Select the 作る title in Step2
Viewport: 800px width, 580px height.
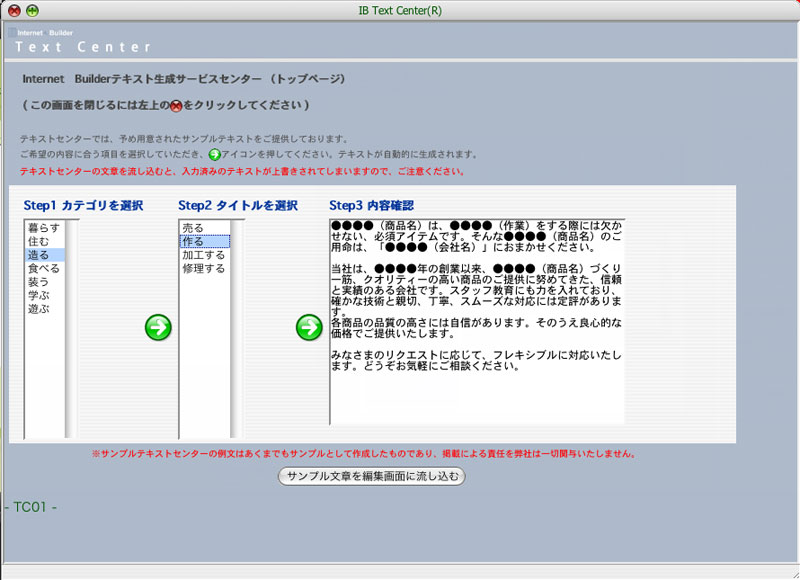193,242
